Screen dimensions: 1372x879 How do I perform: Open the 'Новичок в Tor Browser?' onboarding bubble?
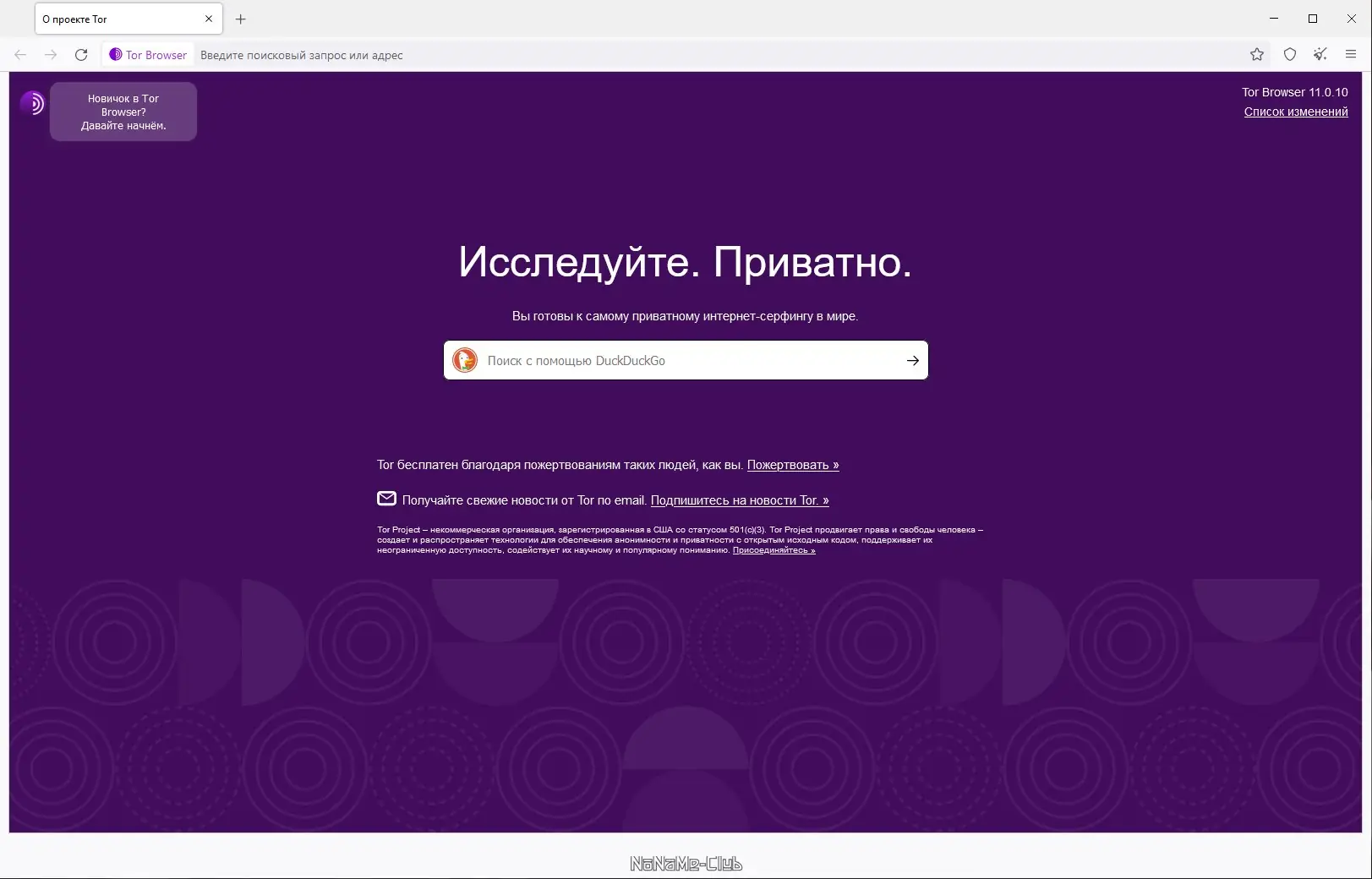123,112
